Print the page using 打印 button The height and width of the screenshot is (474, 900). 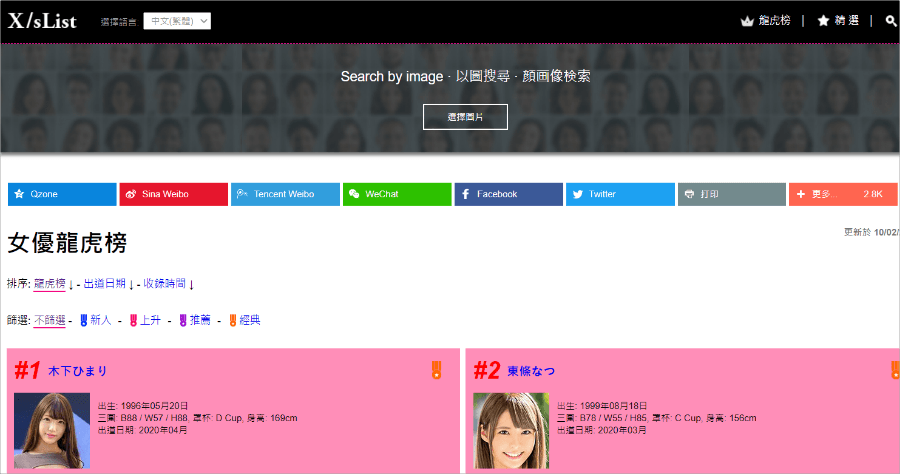[731, 194]
